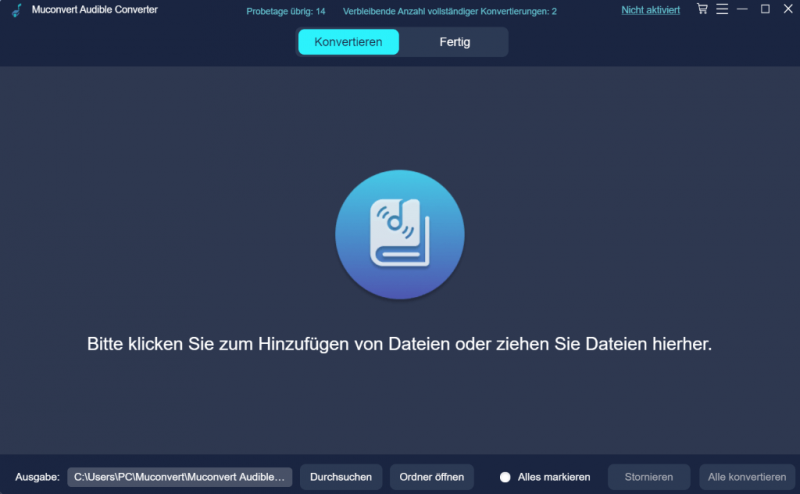Click the 'Muconvert Audible Converter' title text
Screen dimensions: 800x494
(94, 10)
